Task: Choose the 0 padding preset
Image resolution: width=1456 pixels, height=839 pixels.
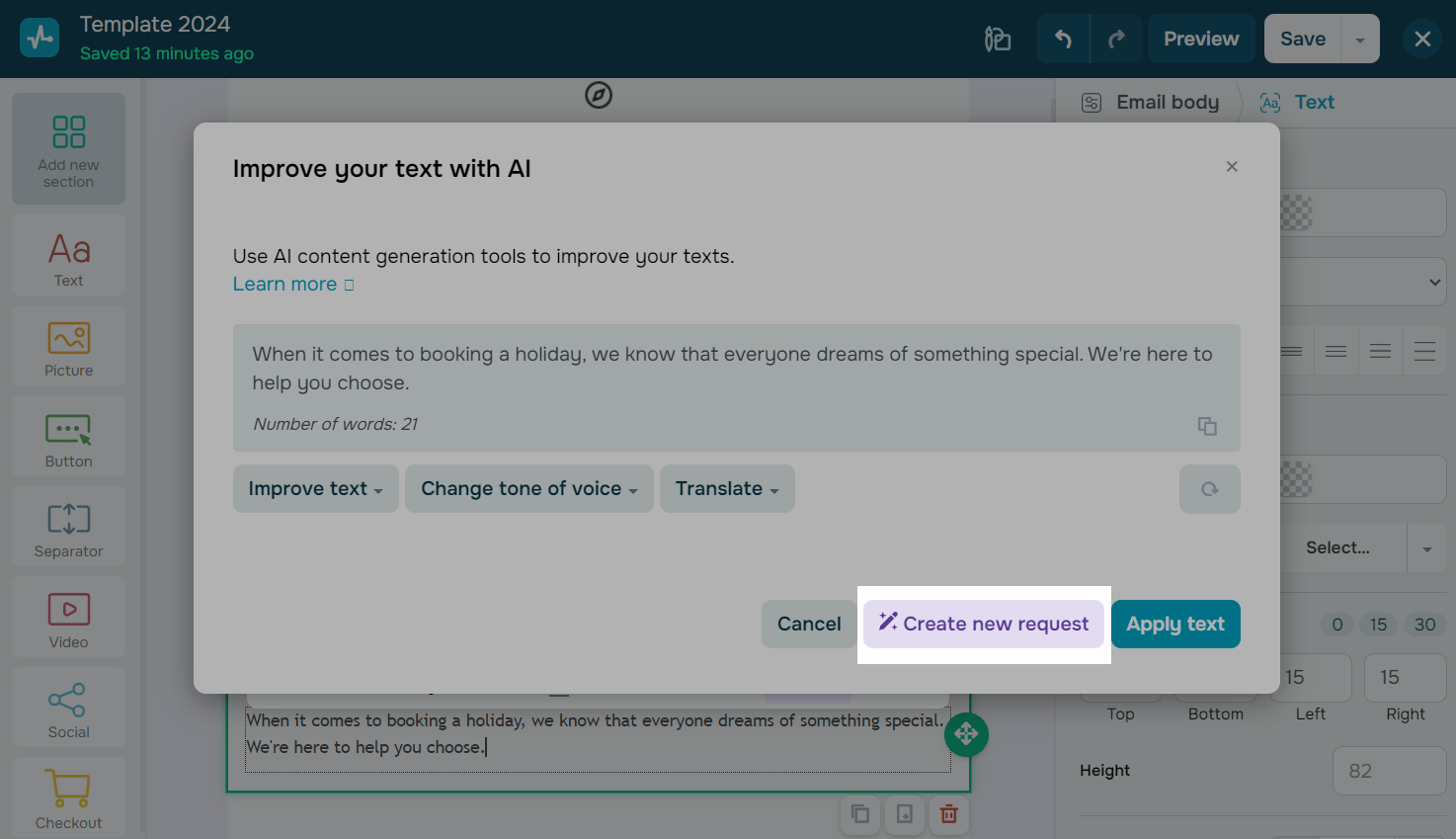Action: 1337,625
